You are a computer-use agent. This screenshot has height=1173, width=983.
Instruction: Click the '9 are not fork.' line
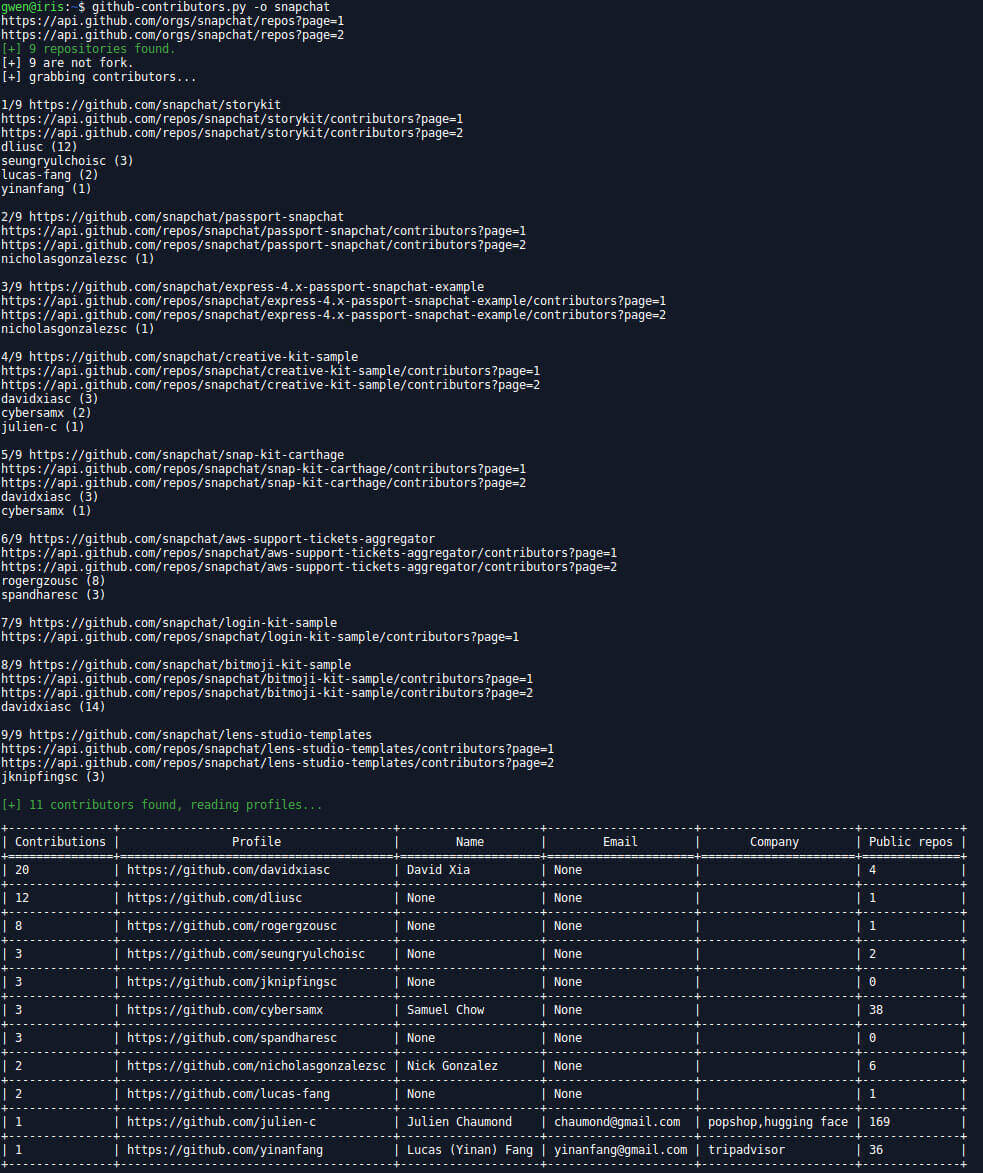pos(67,63)
